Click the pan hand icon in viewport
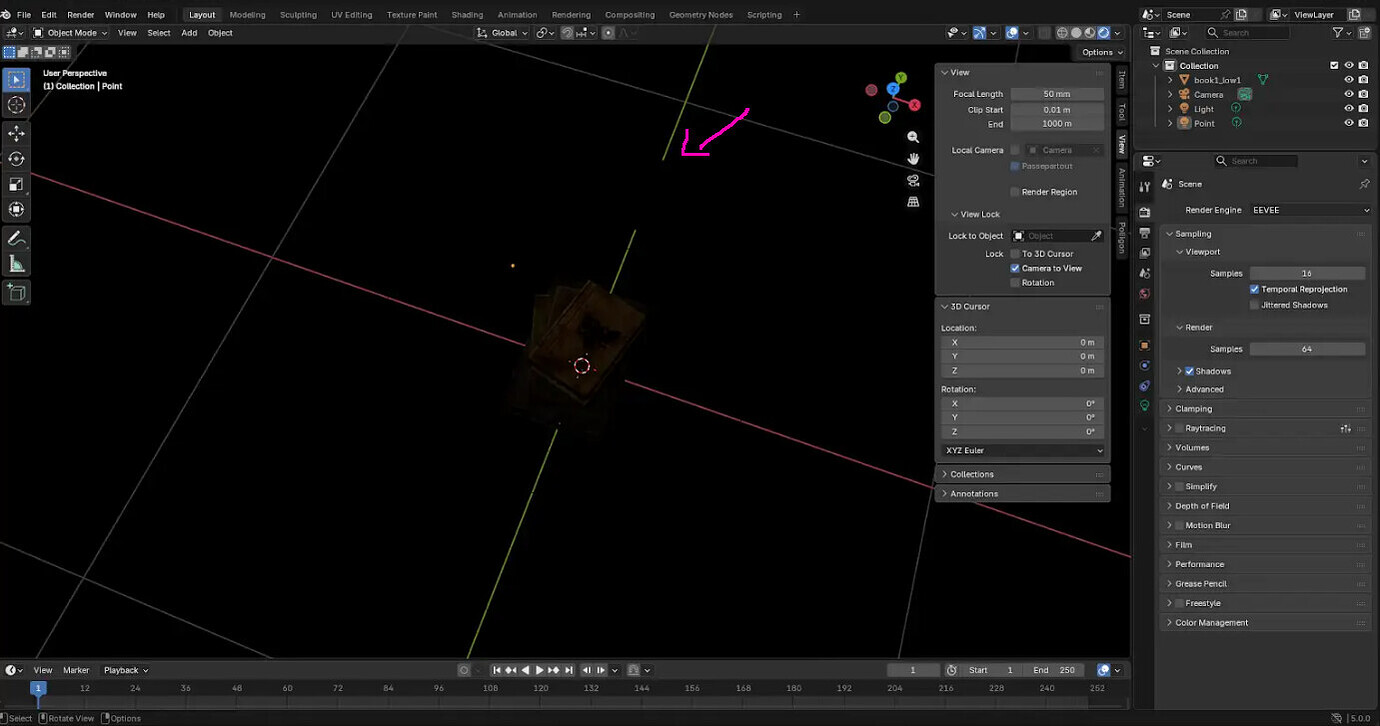 (913, 159)
